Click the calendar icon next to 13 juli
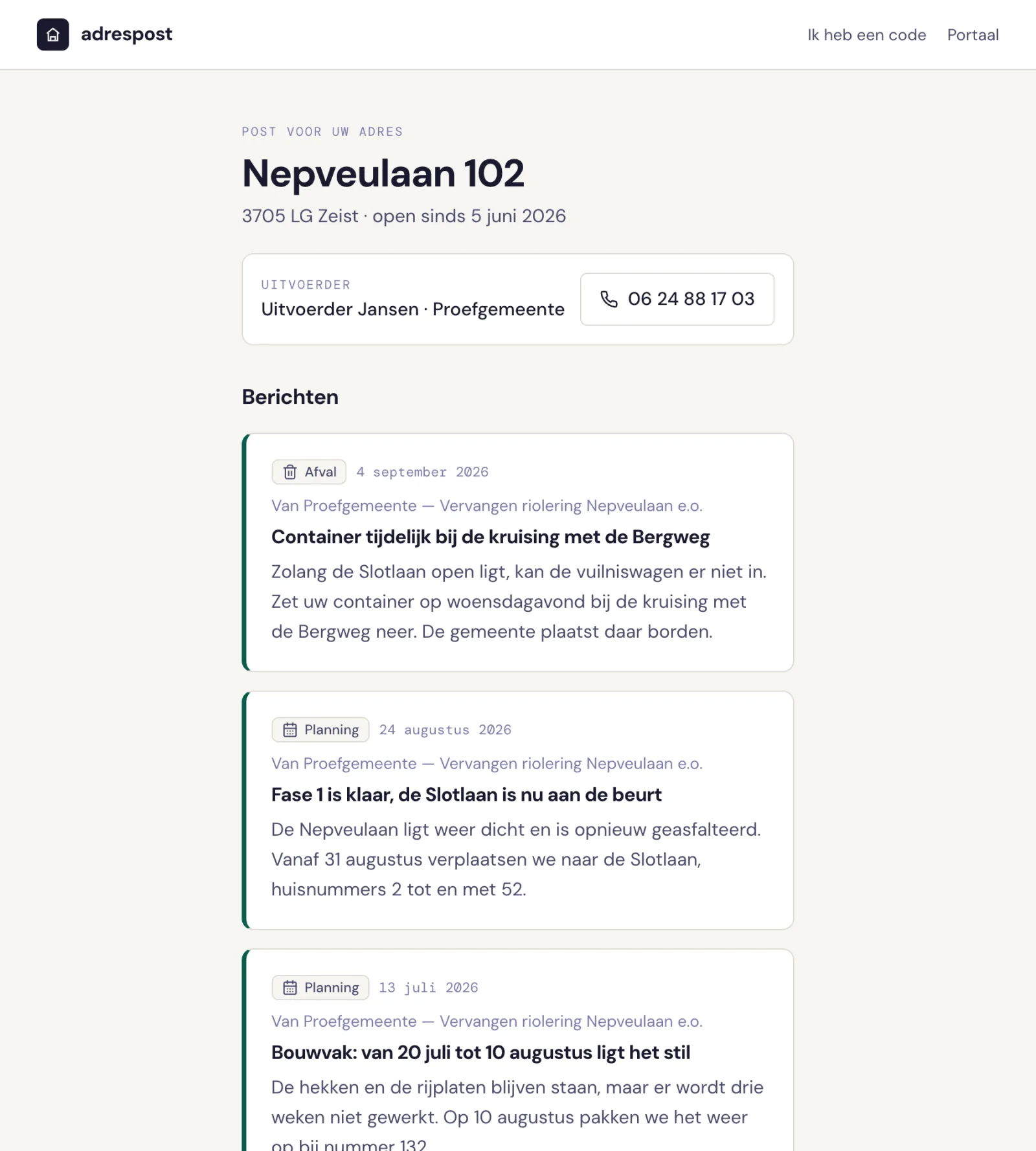 pyautogui.click(x=290, y=987)
